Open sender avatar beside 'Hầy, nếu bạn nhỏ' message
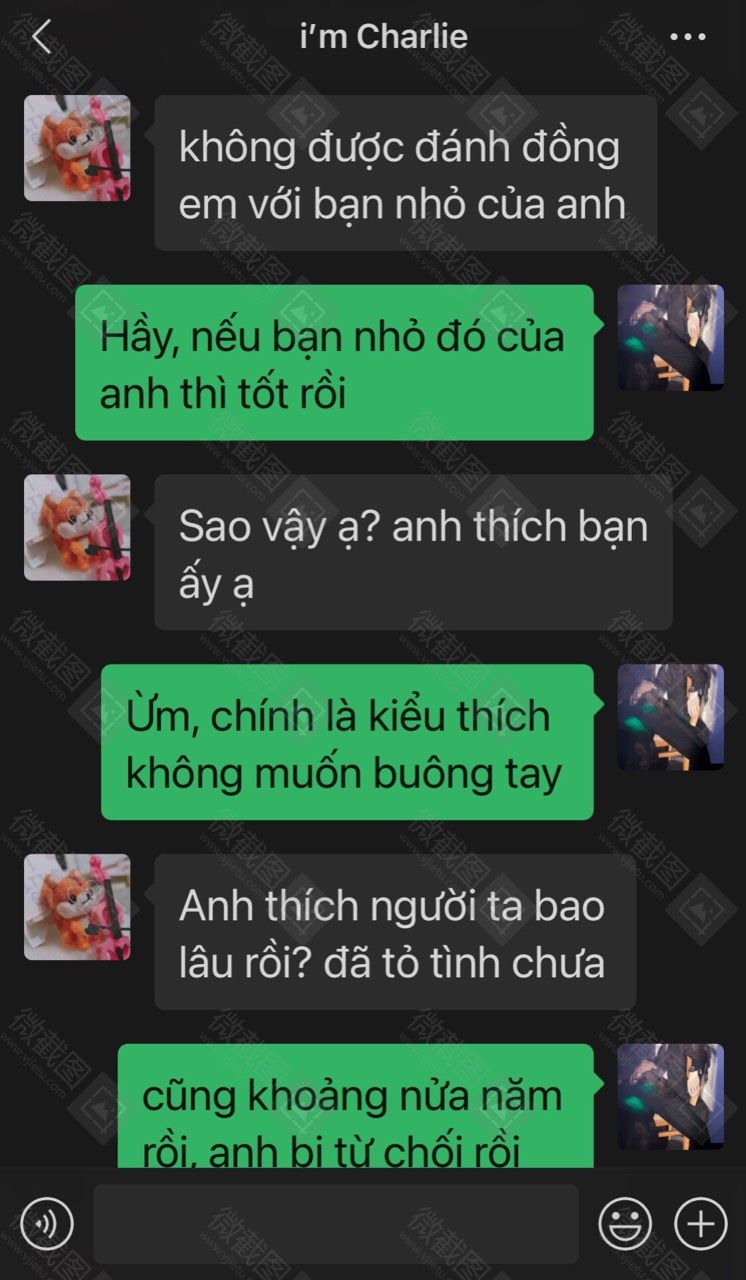Viewport: 746px width, 1280px height. click(671, 338)
